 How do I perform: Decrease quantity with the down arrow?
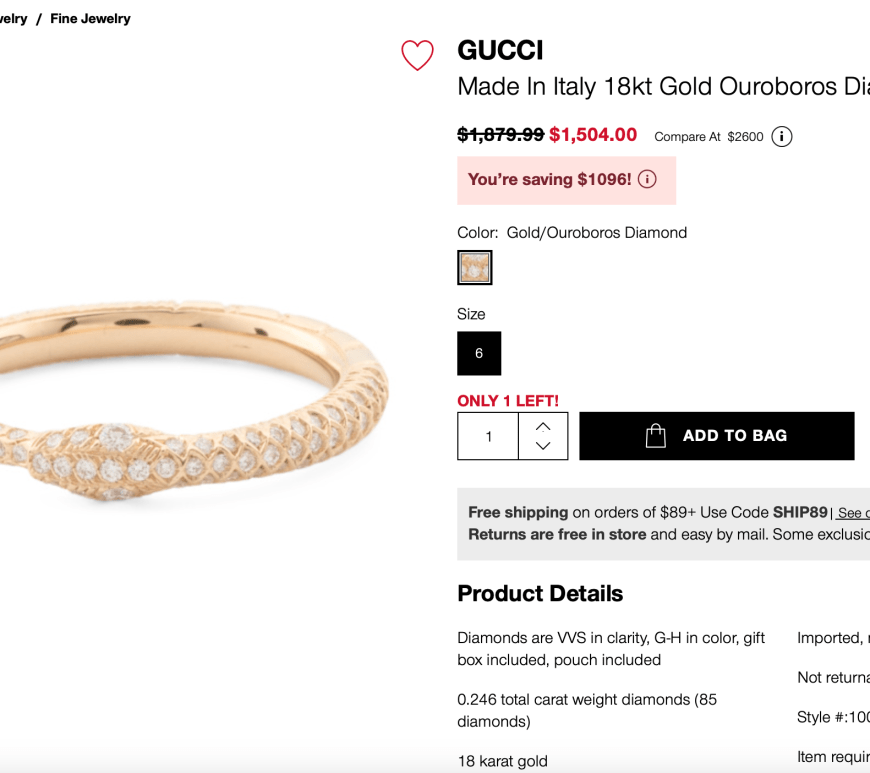[x=543, y=446]
